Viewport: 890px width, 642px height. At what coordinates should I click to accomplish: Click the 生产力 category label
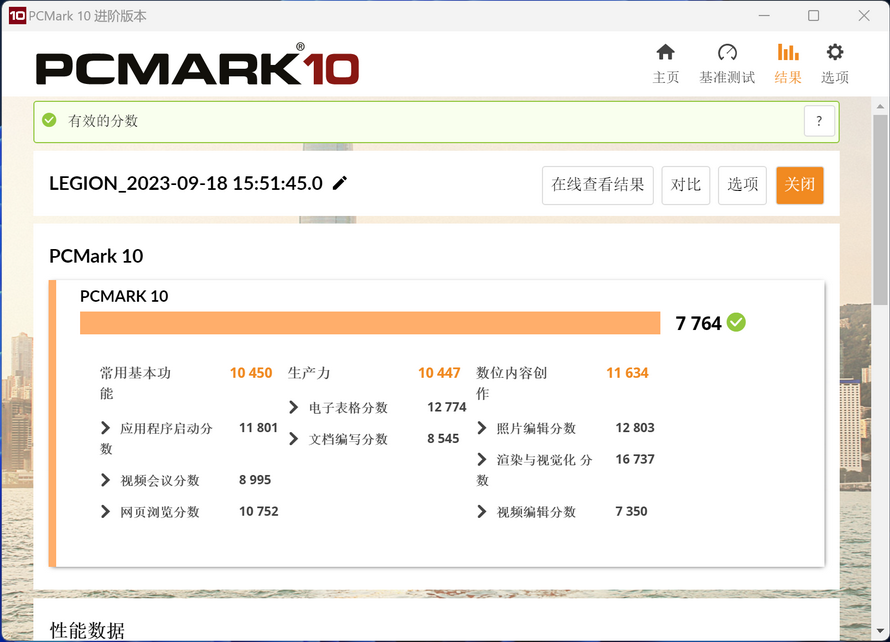[309, 373]
